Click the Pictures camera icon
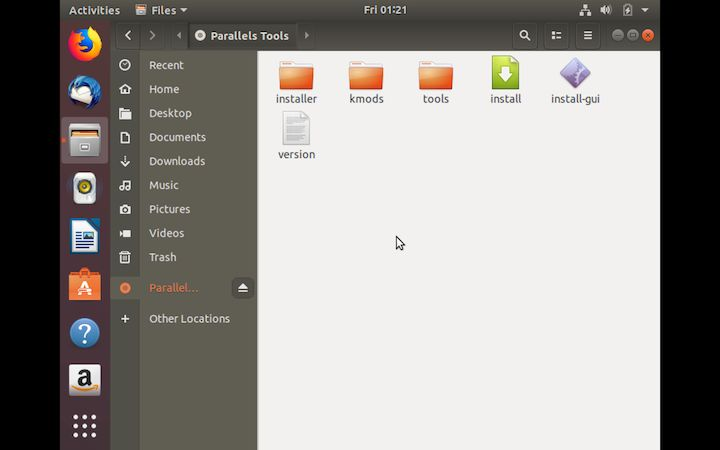720x450 pixels. click(125, 209)
